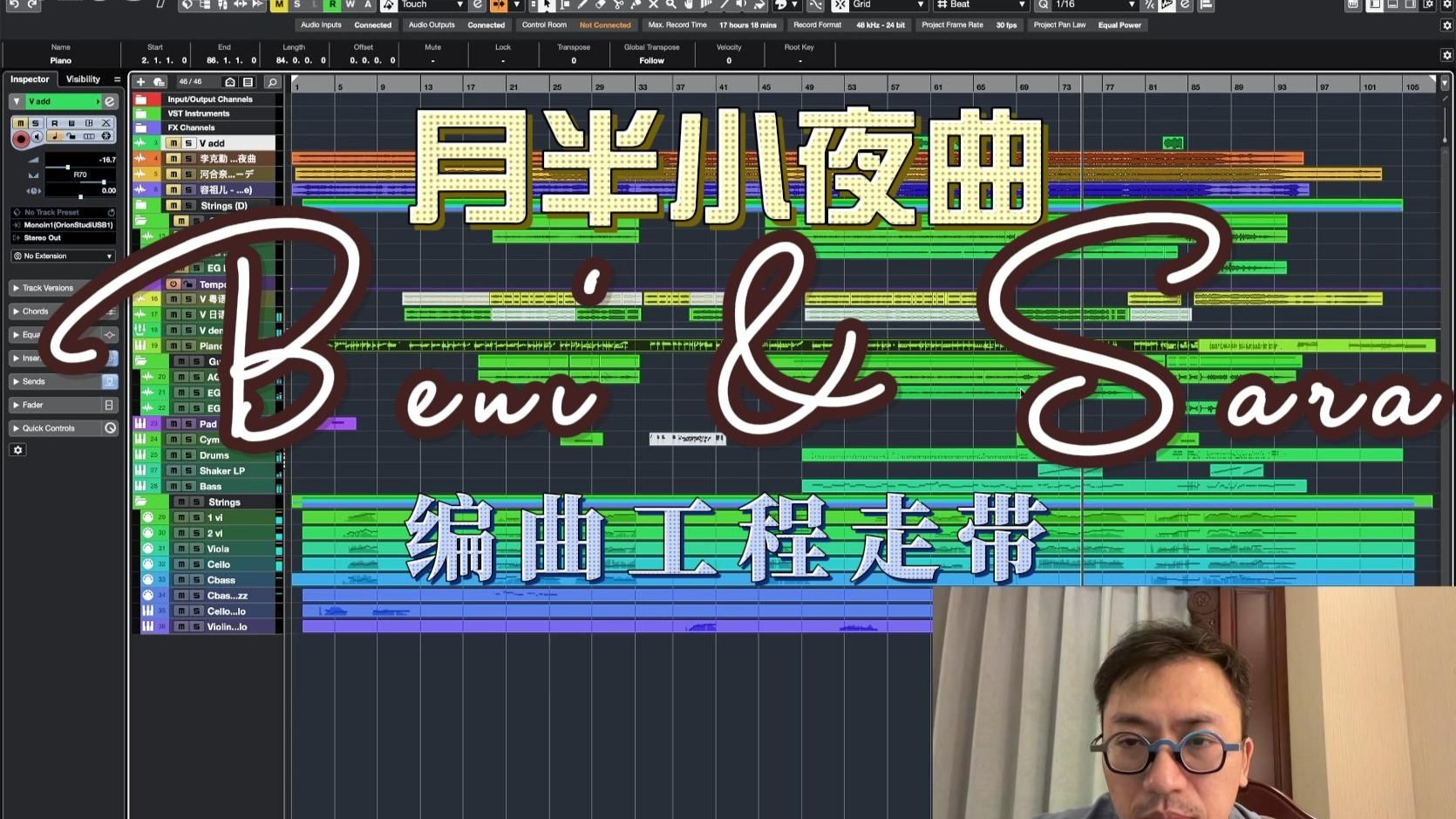Click the Add Track plus icon
Viewport: 1456px width, 819px height.
tap(141, 81)
